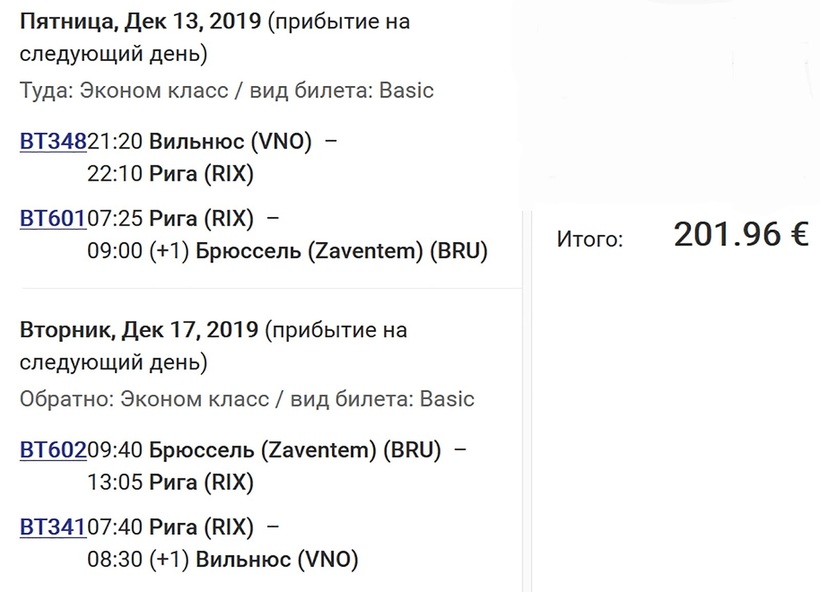The width and height of the screenshot is (820, 592).
Task: Open flight BT341 details link
Action: pos(54,526)
